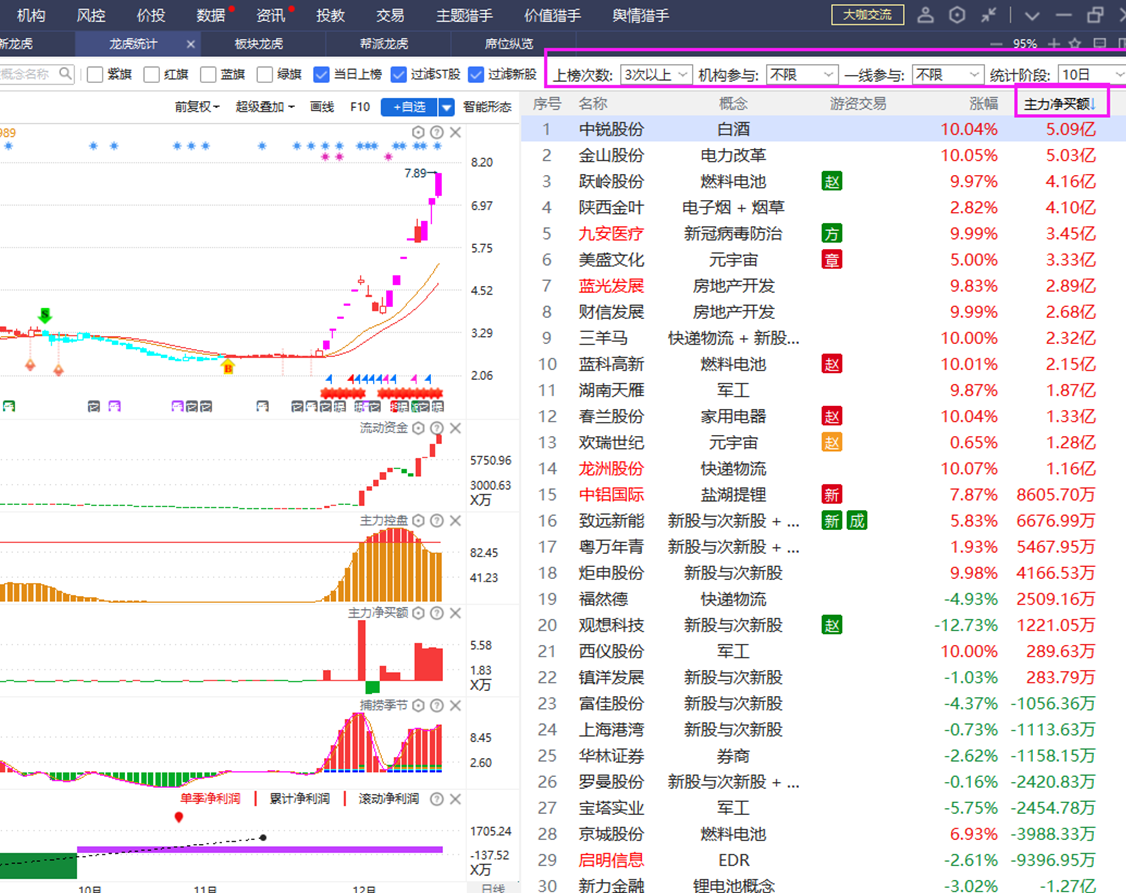Click the 概念名称 search input field
1126x893 pixels.
(36, 74)
